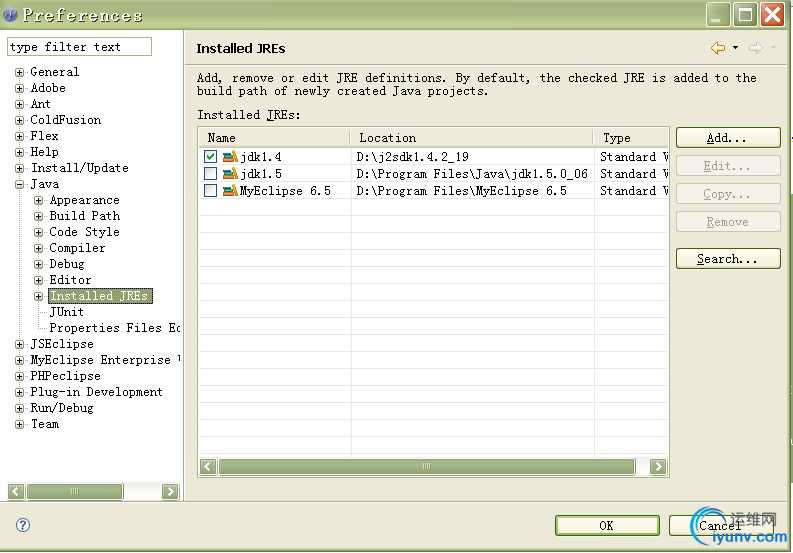Expand the ColdFusion tree node
793x553 pixels.
point(19,120)
